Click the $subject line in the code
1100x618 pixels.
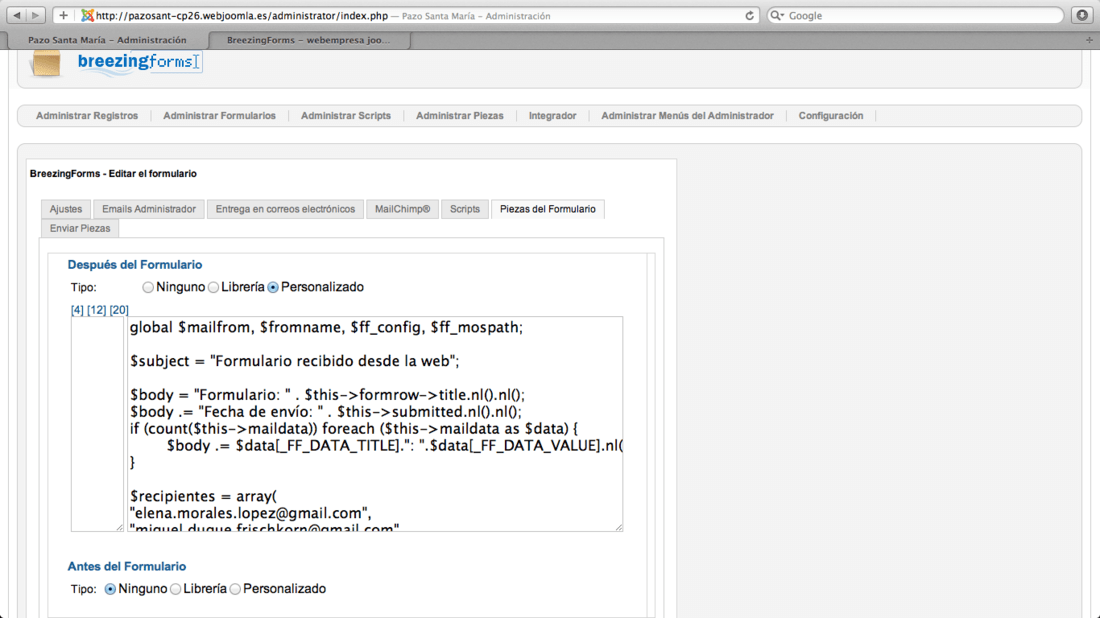click(295, 361)
